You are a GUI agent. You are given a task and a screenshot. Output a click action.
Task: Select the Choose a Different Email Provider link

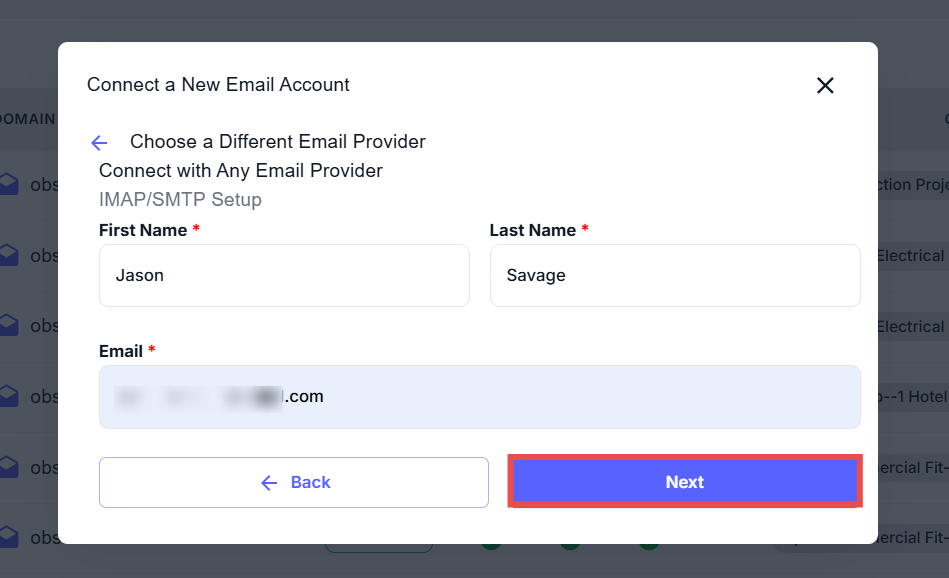[x=277, y=142]
